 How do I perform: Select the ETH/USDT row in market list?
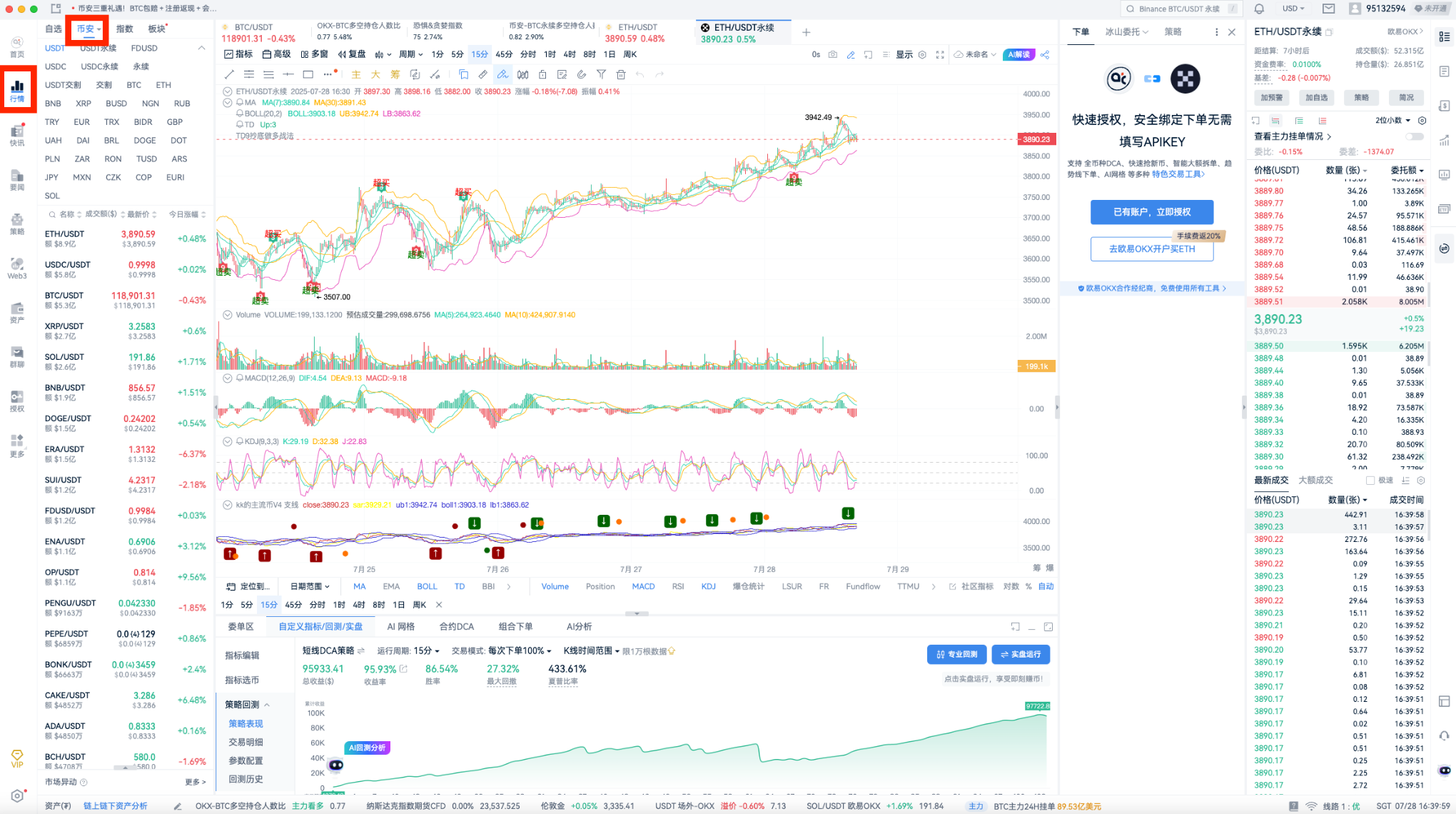click(126, 239)
